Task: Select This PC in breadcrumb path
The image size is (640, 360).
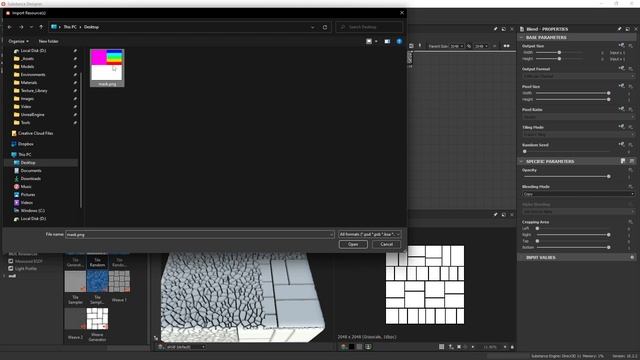Action: coord(70,27)
